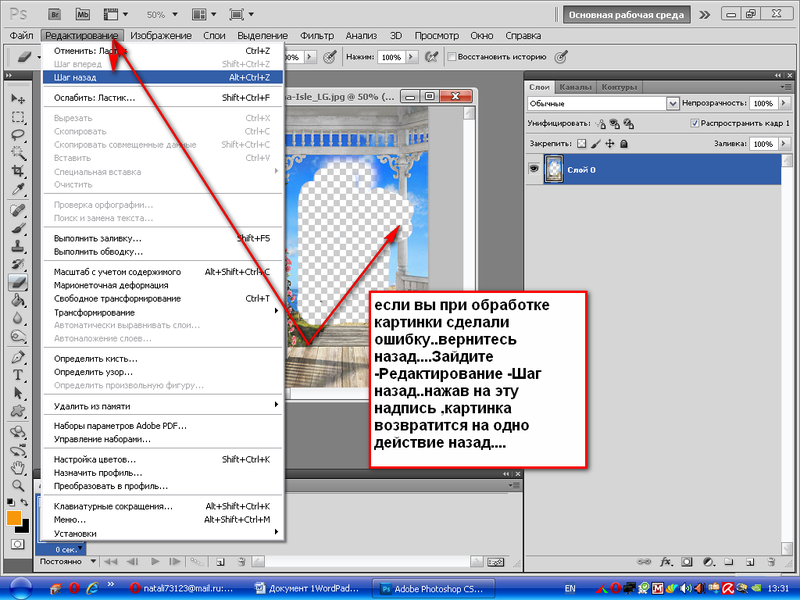The height and width of the screenshot is (600, 800).
Task: Select the Crop tool
Action: [x=18, y=171]
